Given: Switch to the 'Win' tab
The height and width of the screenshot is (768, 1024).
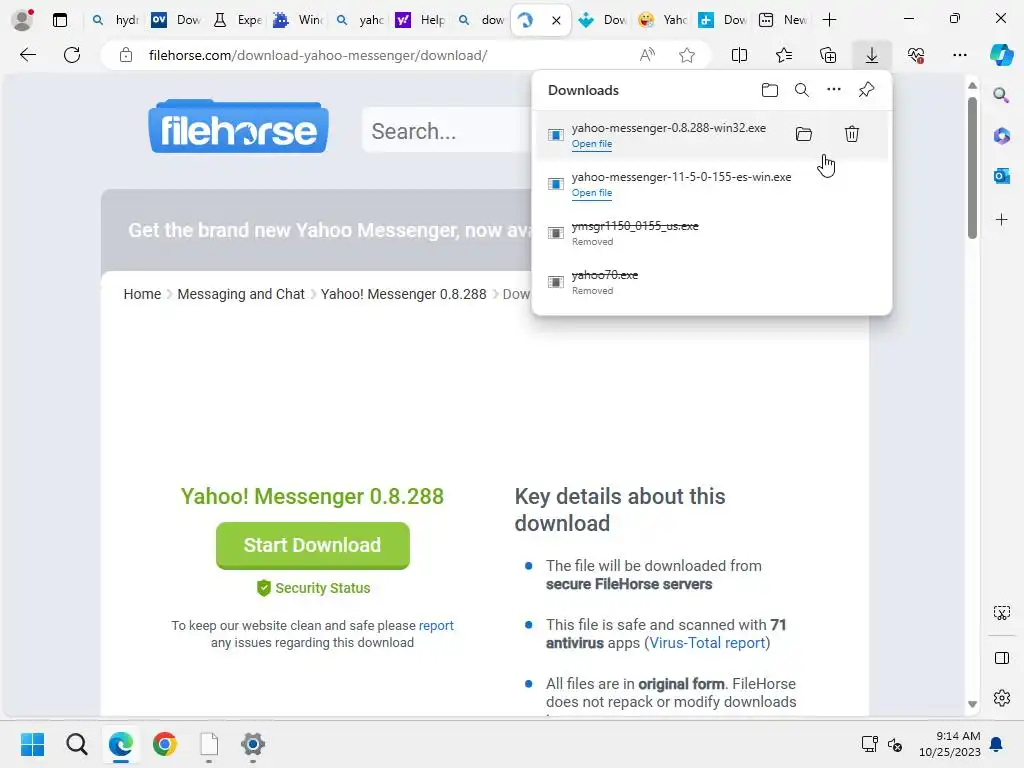Looking at the screenshot, I should point(298,20).
